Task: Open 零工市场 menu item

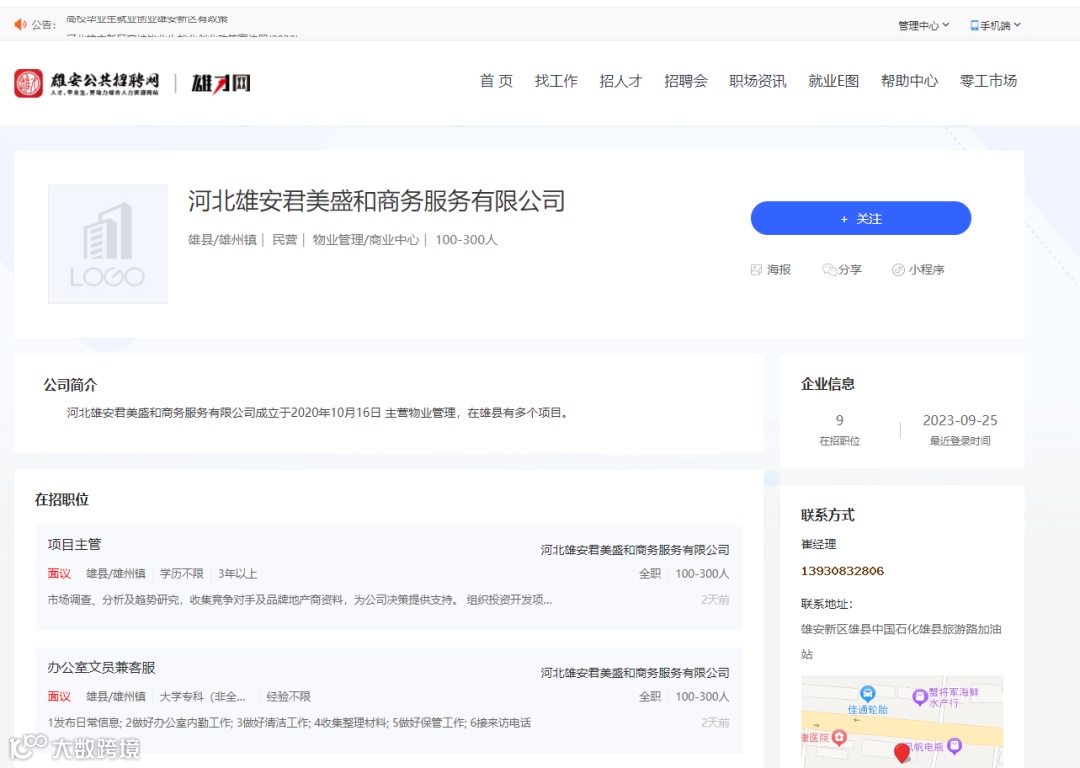Action: pos(988,81)
